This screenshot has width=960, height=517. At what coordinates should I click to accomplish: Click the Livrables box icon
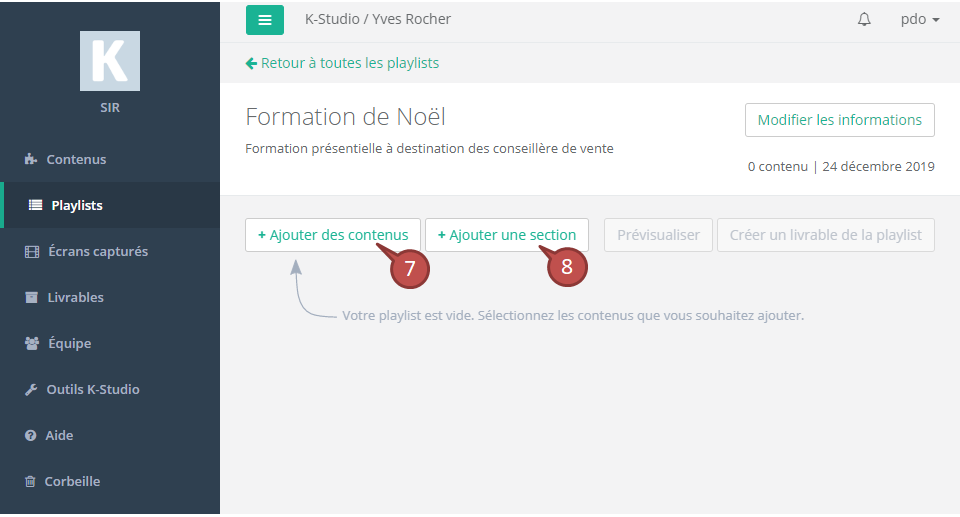click(31, 297)
